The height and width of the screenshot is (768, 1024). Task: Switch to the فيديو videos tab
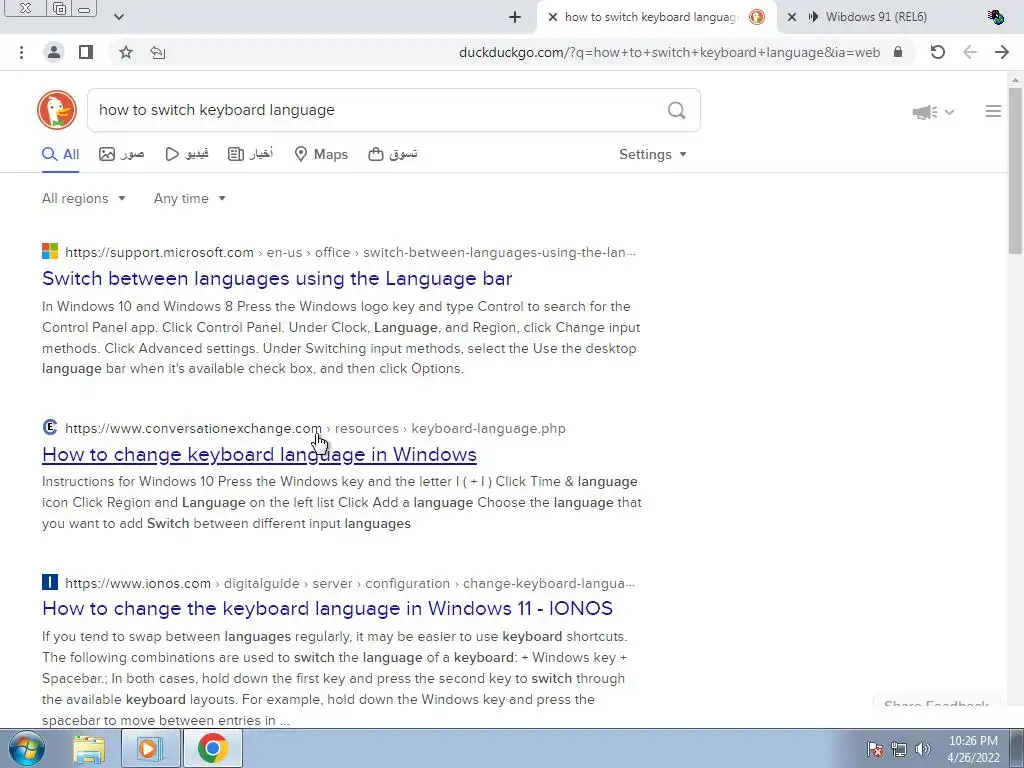pos(187,154)
